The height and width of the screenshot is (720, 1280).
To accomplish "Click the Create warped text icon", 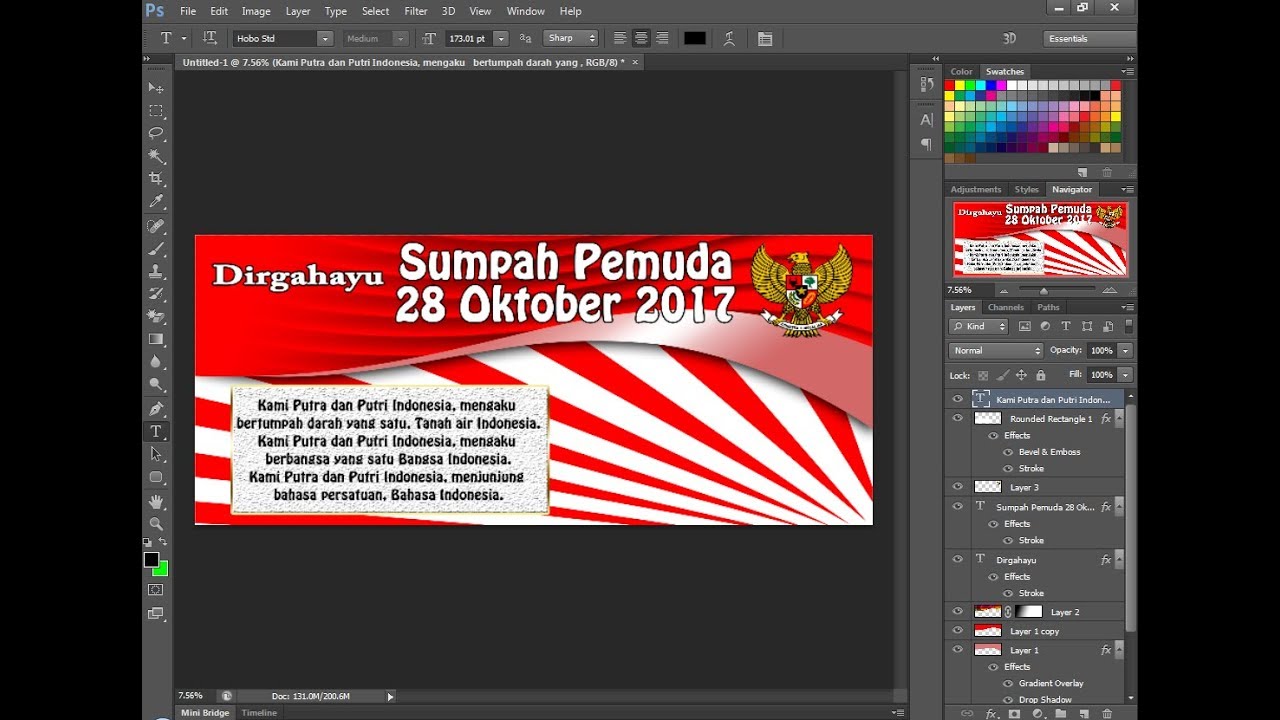I will (730, 38).
